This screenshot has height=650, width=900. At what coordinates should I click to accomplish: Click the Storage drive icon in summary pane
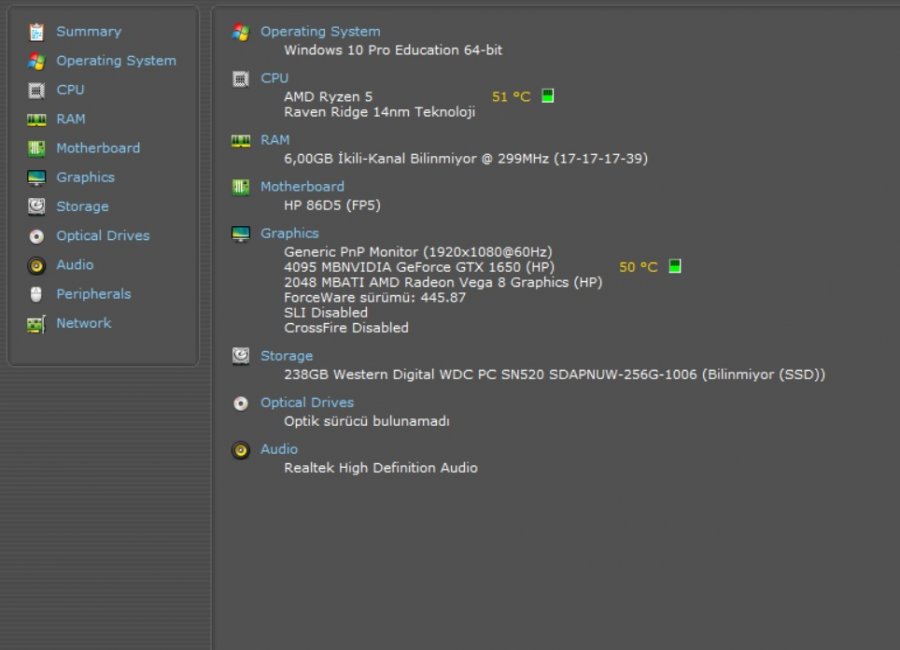[x=240, y=356]
